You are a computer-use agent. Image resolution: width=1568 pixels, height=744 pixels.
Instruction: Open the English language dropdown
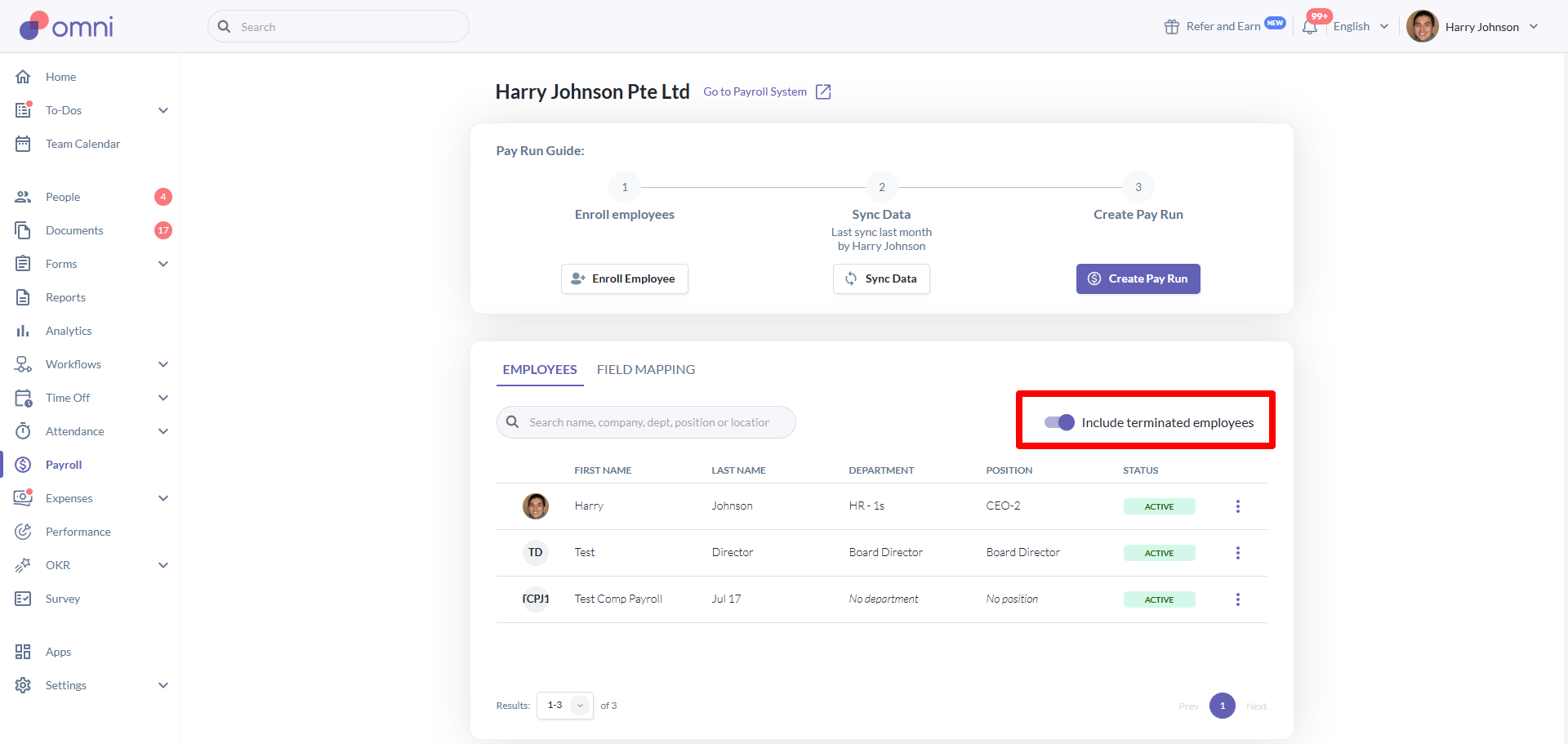tap(1361, 27)
